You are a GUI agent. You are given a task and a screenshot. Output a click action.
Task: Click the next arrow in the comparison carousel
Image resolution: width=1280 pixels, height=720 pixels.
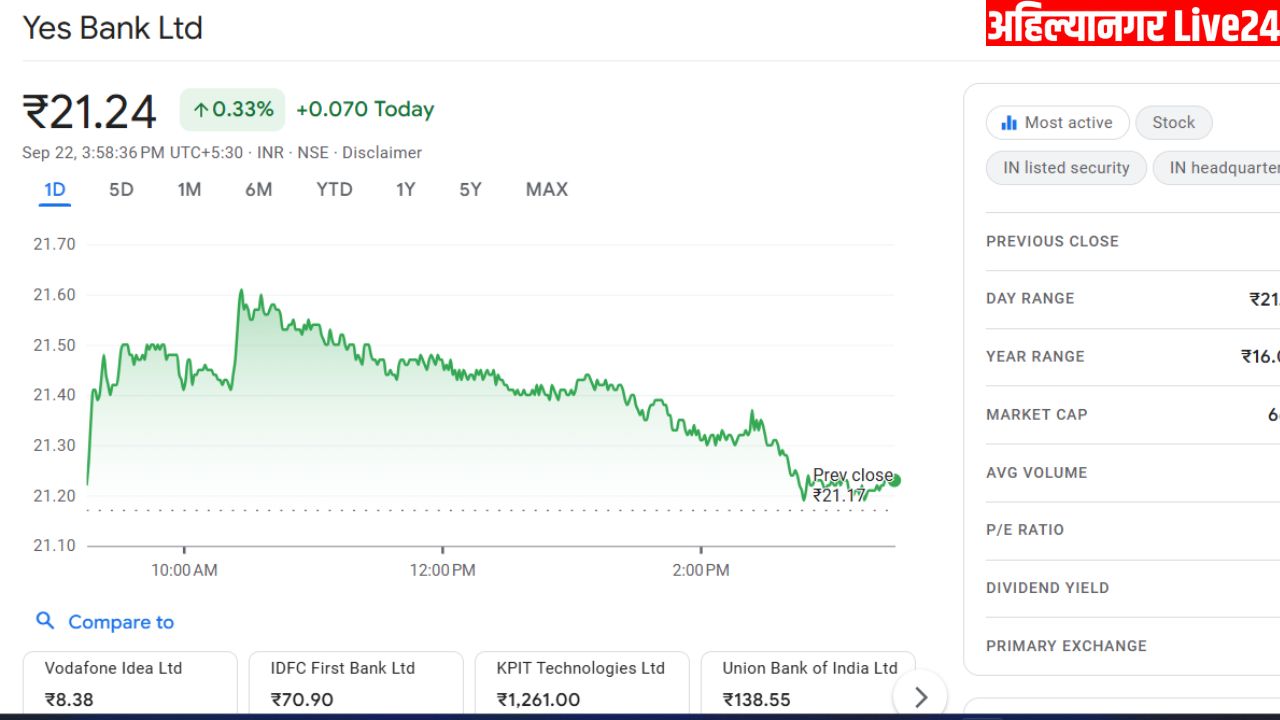click(x=921, y=697)
